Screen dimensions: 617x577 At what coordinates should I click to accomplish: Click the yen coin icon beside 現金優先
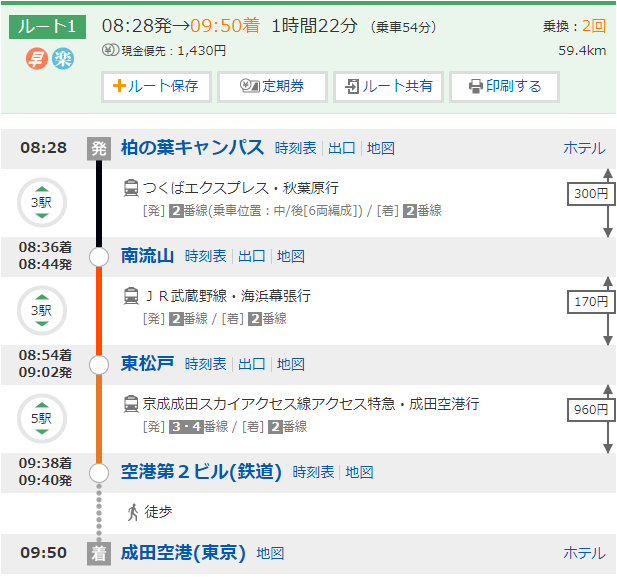[110, 50]
